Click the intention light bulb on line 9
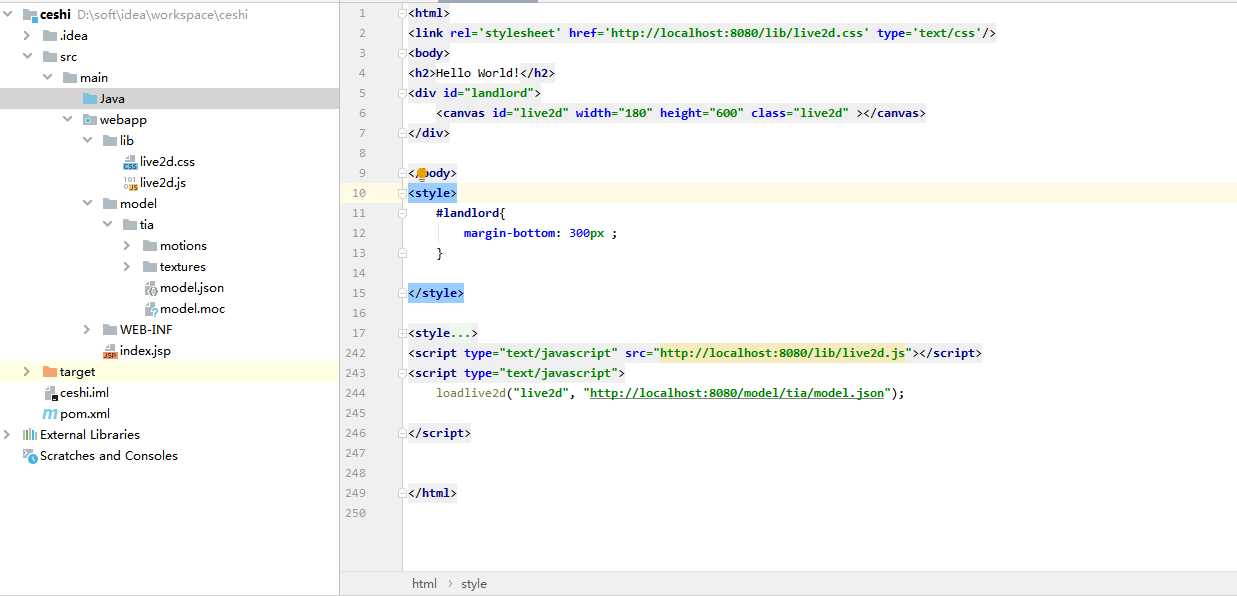The image size is (1237, 596). [422, 173]
